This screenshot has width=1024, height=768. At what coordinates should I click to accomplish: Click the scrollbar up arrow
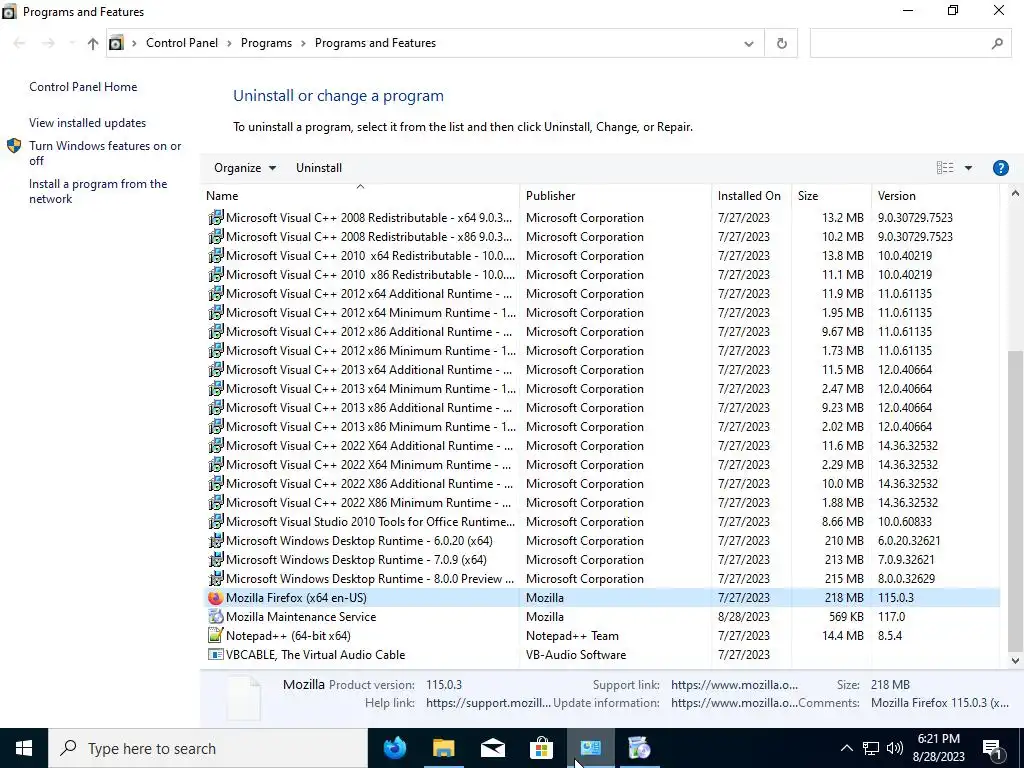(1015, 193)
